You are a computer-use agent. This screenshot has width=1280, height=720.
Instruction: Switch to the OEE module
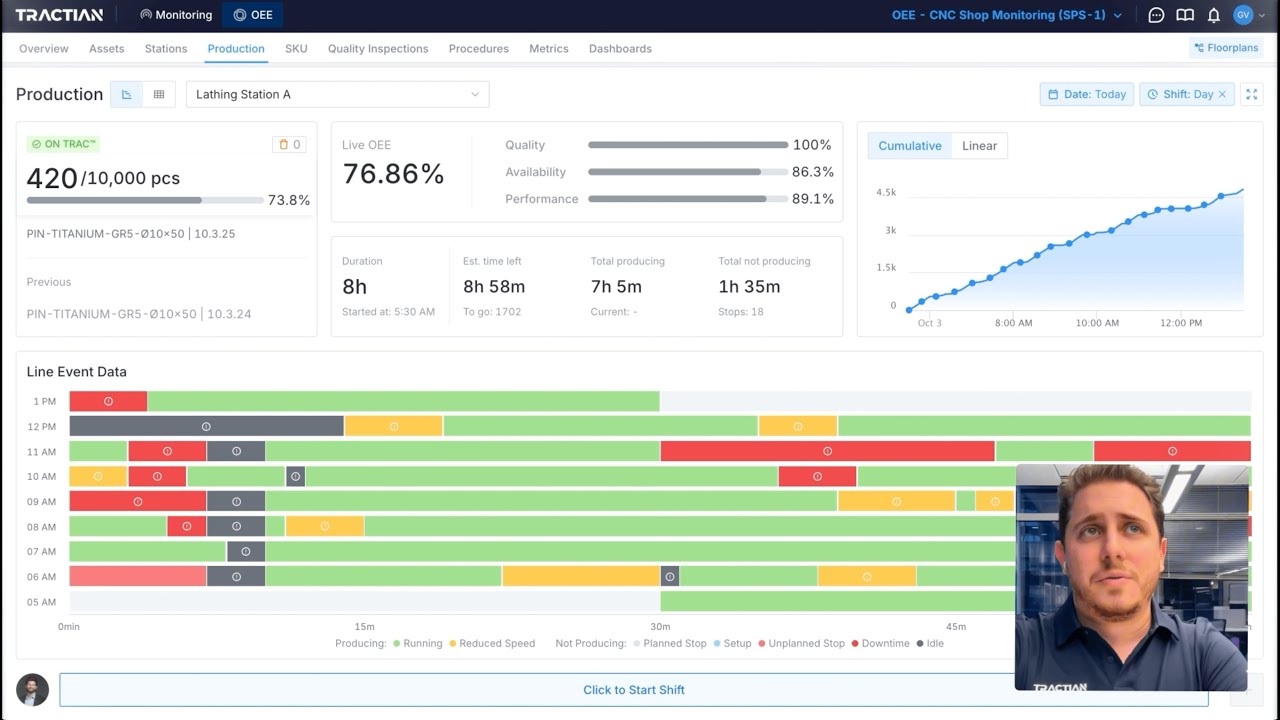252,15
